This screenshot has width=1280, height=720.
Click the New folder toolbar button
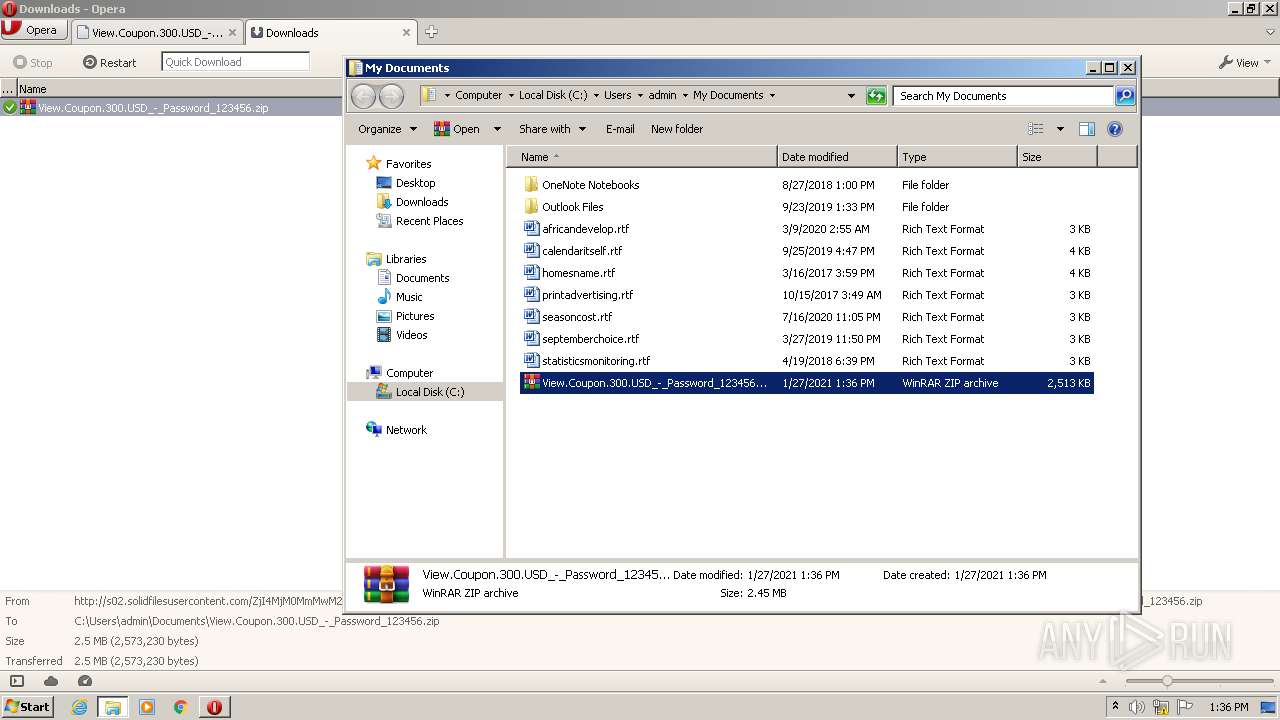coord(677,129)
